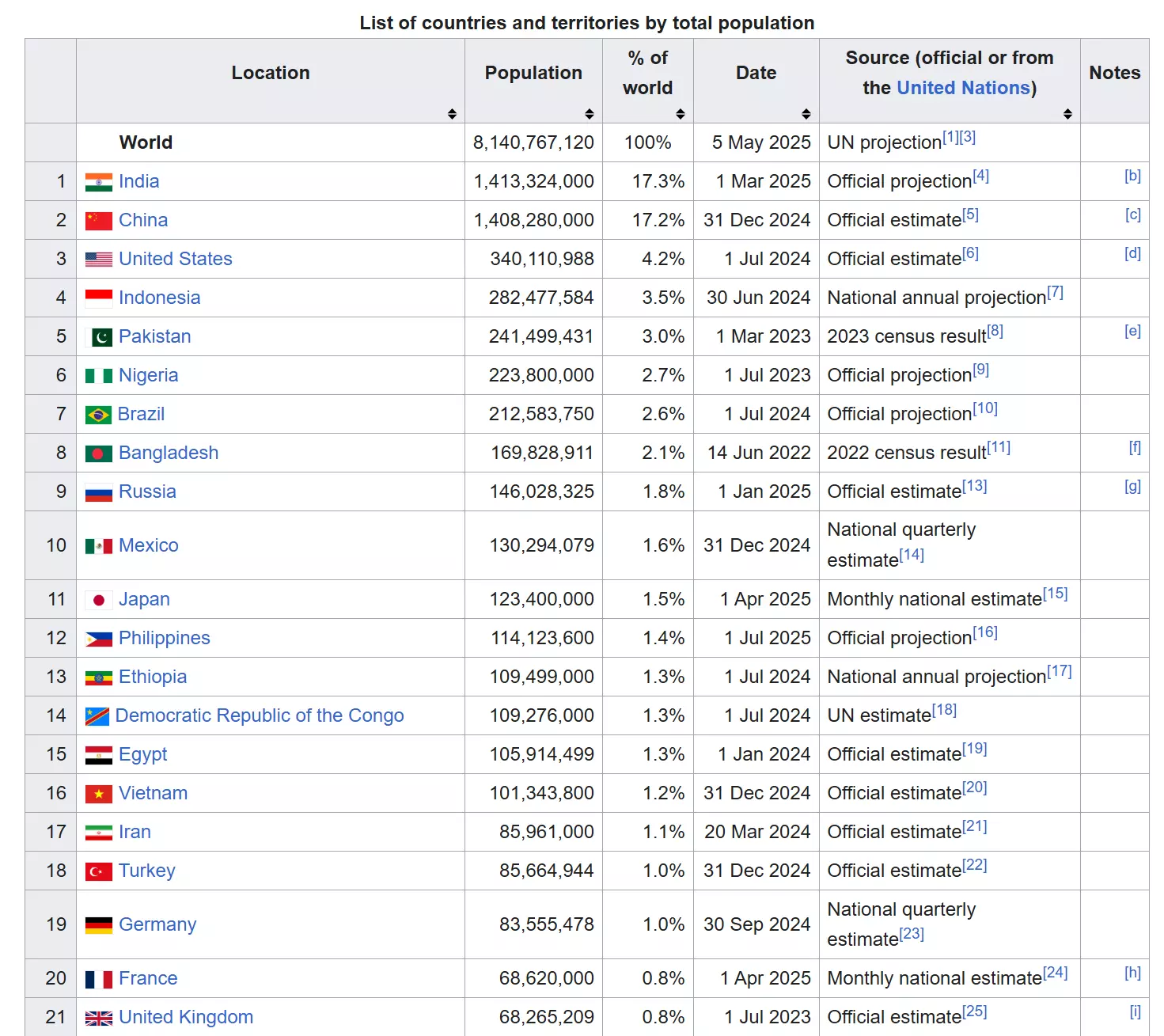Screen dimensions: 1164x1036
Task: Visit the Egypt country link
Action: coord(143,754)
